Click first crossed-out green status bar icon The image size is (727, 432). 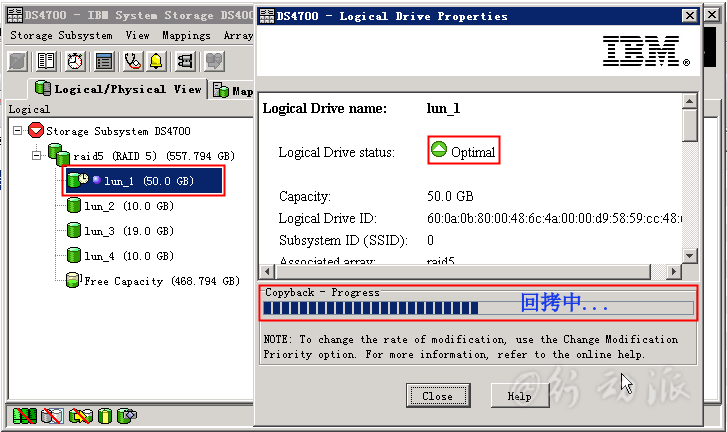[x=25, y=416]
